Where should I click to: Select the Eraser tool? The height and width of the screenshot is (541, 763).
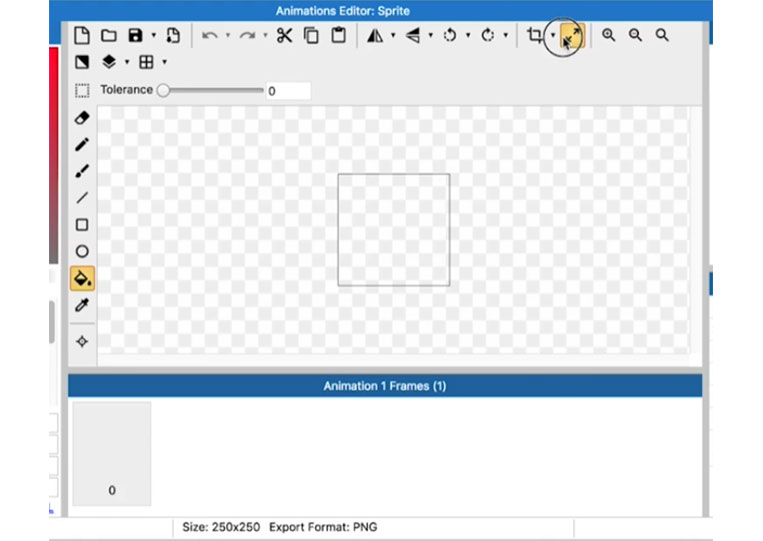[82, 118]
